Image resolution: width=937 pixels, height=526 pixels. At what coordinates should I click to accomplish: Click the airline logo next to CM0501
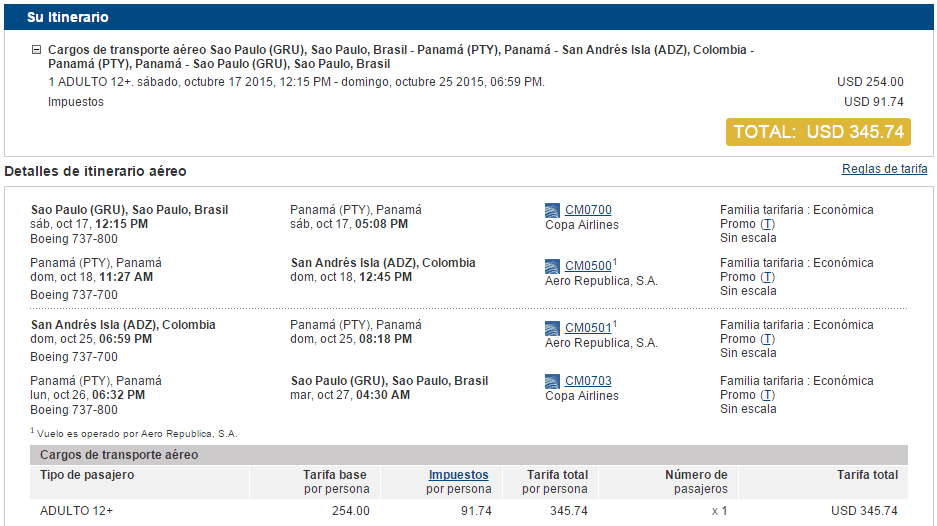tap(552, 328)
